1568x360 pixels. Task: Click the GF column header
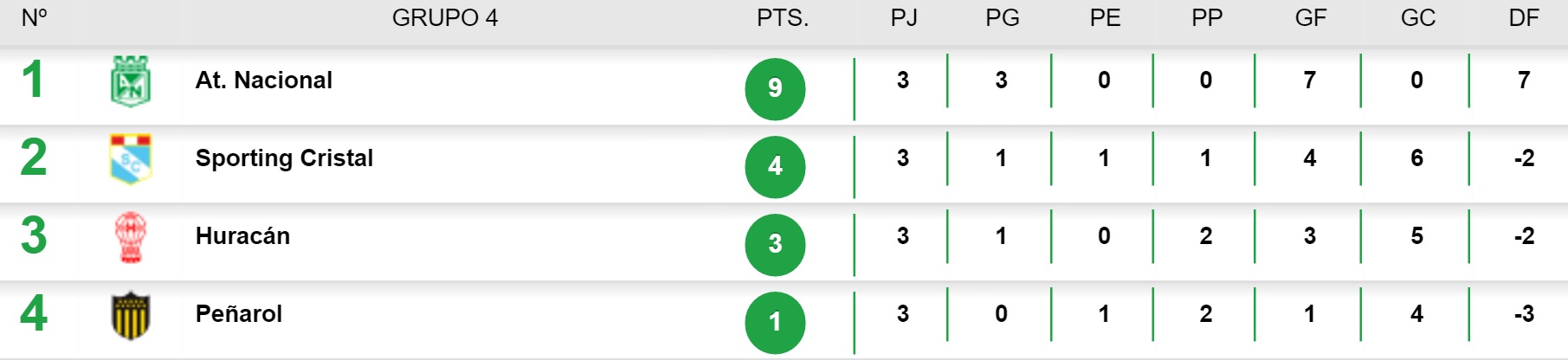tap(1311, 18)
